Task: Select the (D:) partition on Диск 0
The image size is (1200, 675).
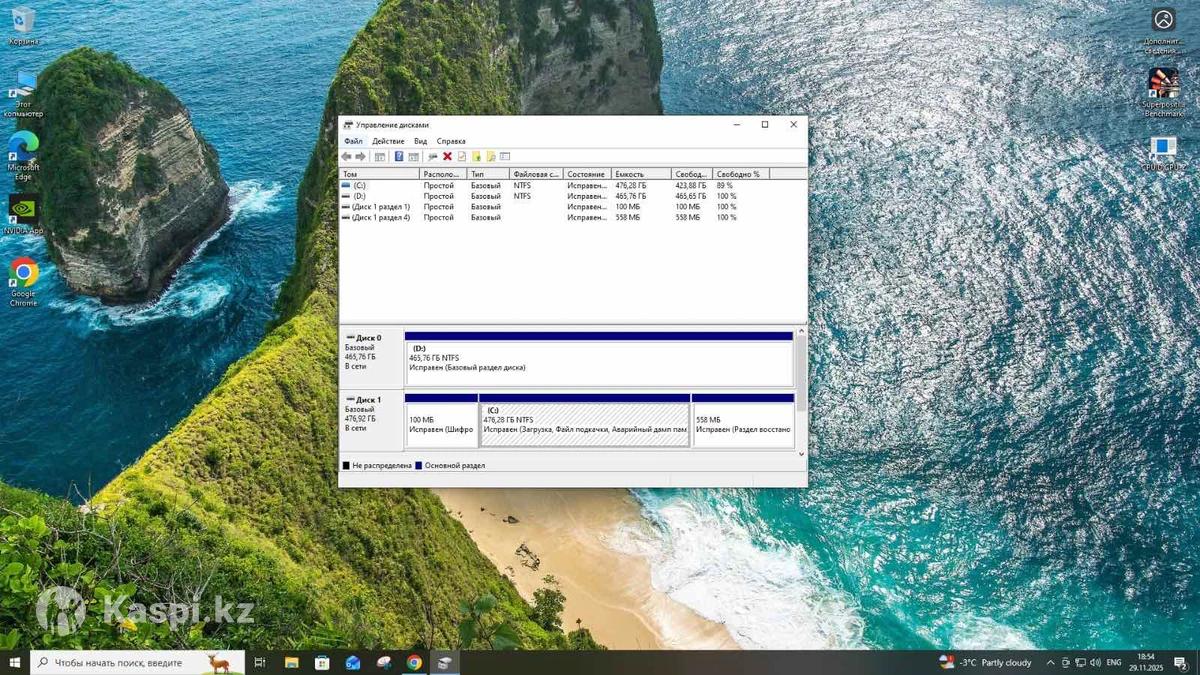Action: pyautogui.click(x=598, y=362)
